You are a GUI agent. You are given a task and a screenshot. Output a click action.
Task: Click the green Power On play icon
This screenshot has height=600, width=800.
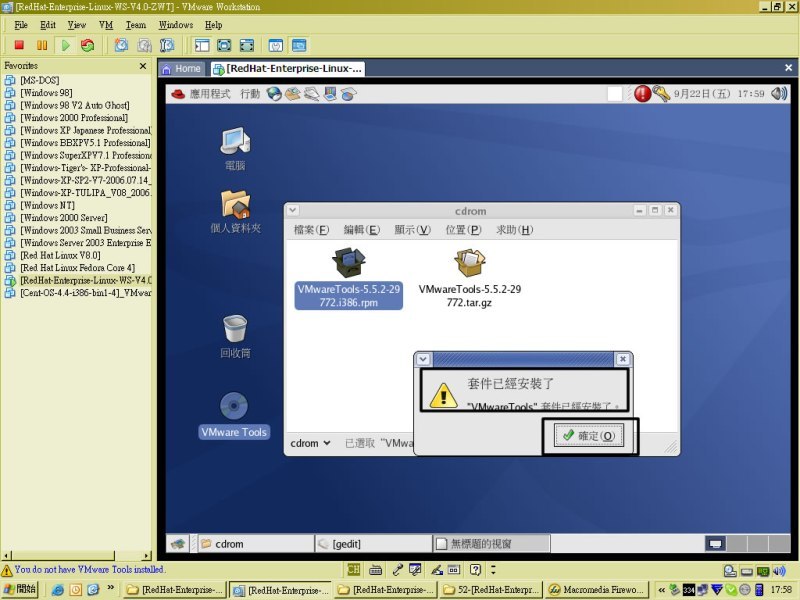[65, 45]
